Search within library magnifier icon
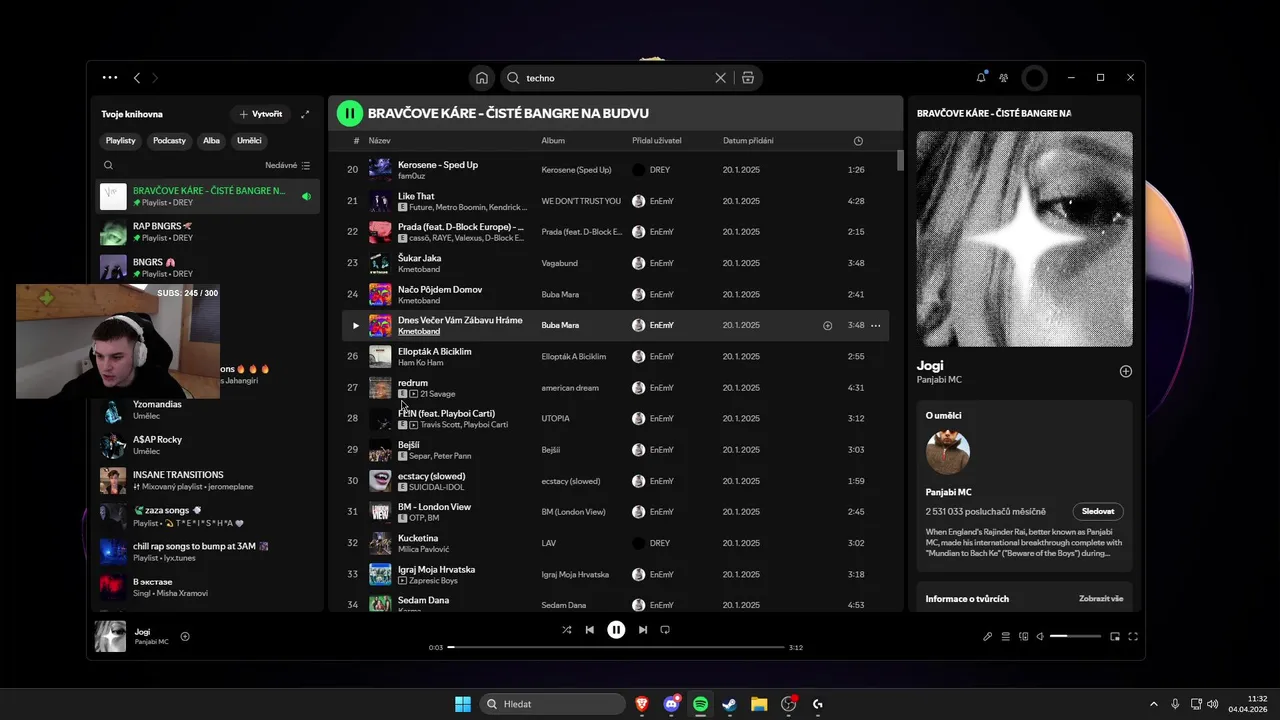 (108, 165)
